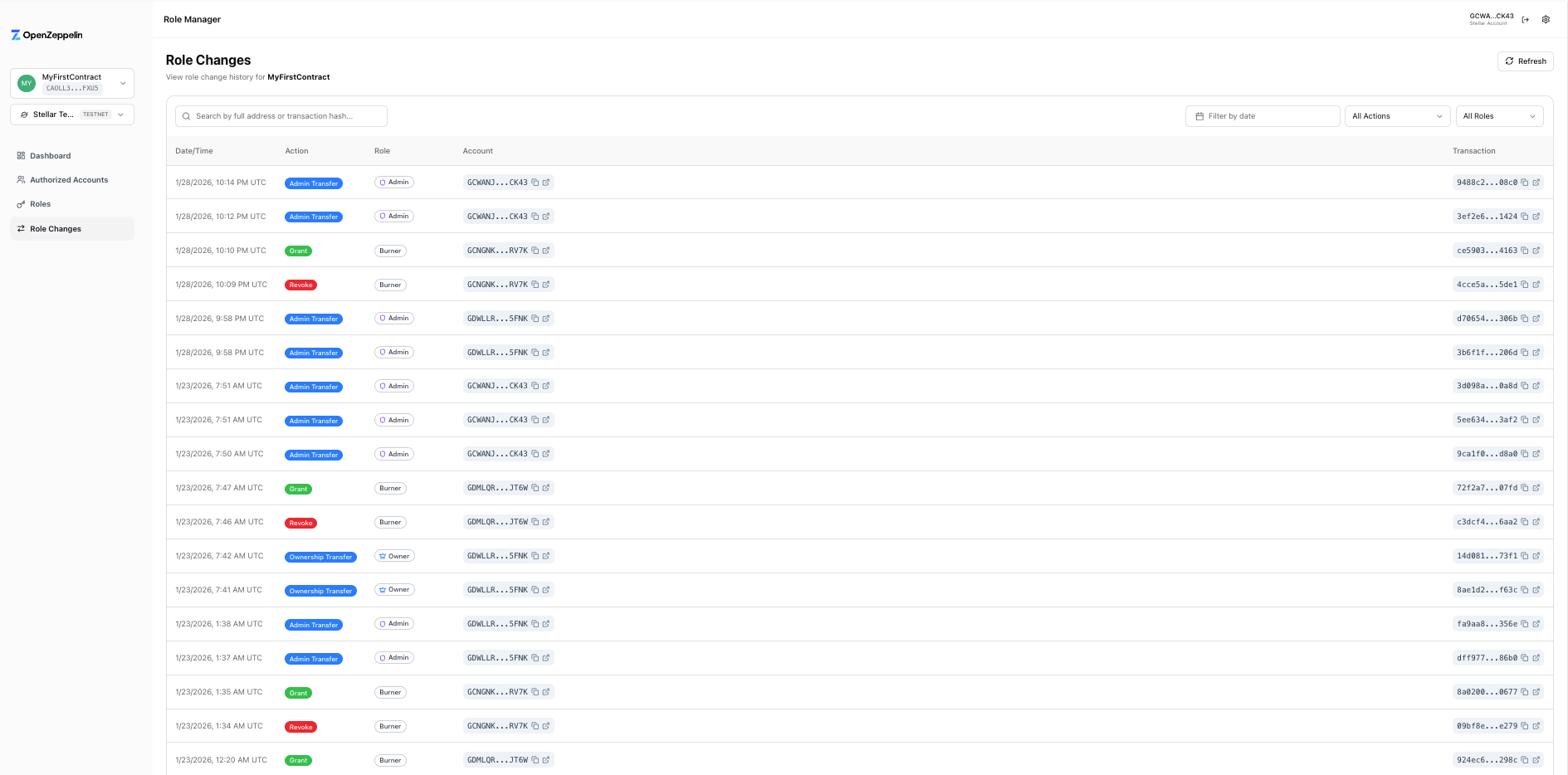The width and height of the screenshot is (1568, 775).
Task: Open Authorized Accounts page
Action: [69, 180]
